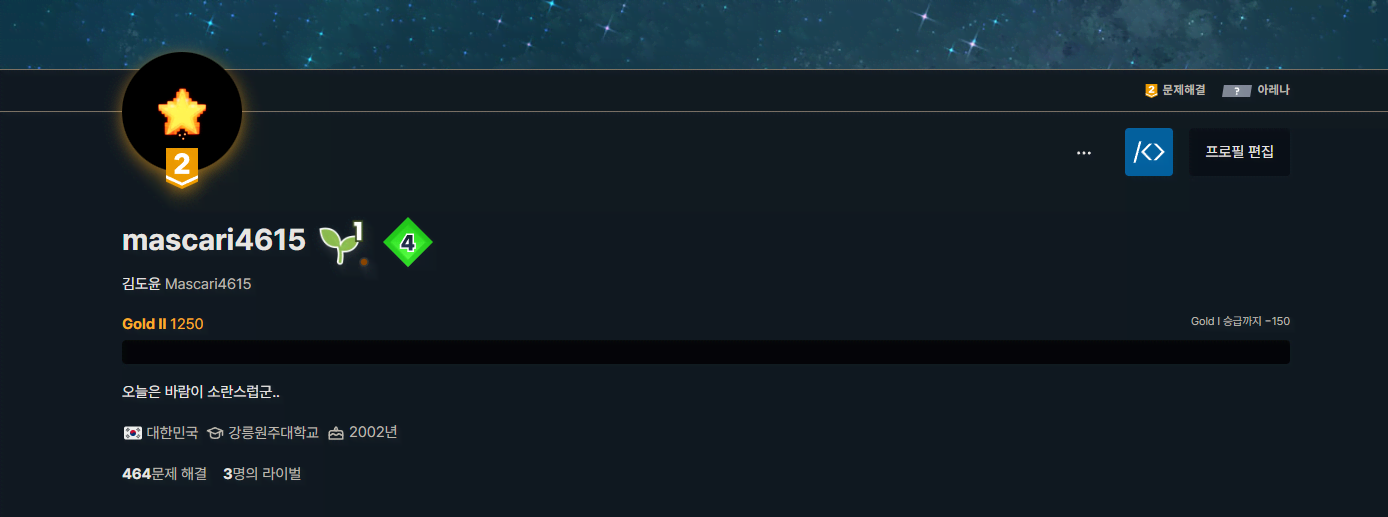View the 3명의 라이벌 rivals list
Screen dimensions: 1388x517
pos(262,473)
